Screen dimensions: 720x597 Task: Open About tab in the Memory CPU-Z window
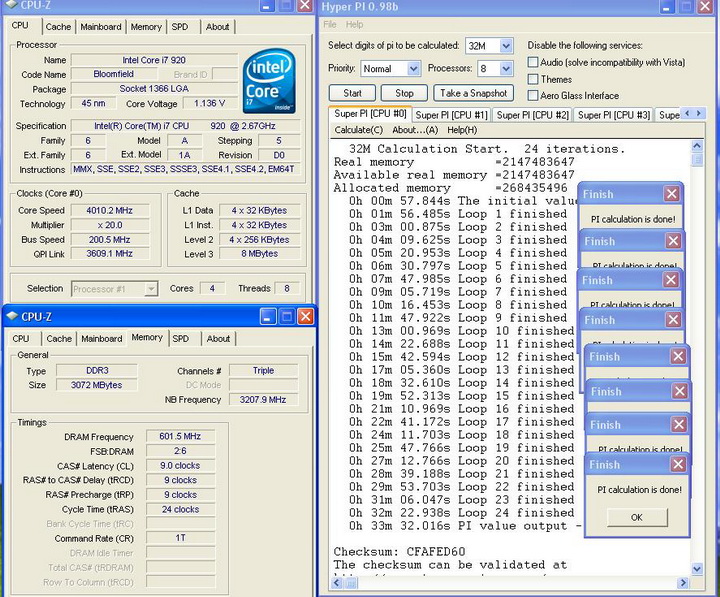(x=218, y=338)
